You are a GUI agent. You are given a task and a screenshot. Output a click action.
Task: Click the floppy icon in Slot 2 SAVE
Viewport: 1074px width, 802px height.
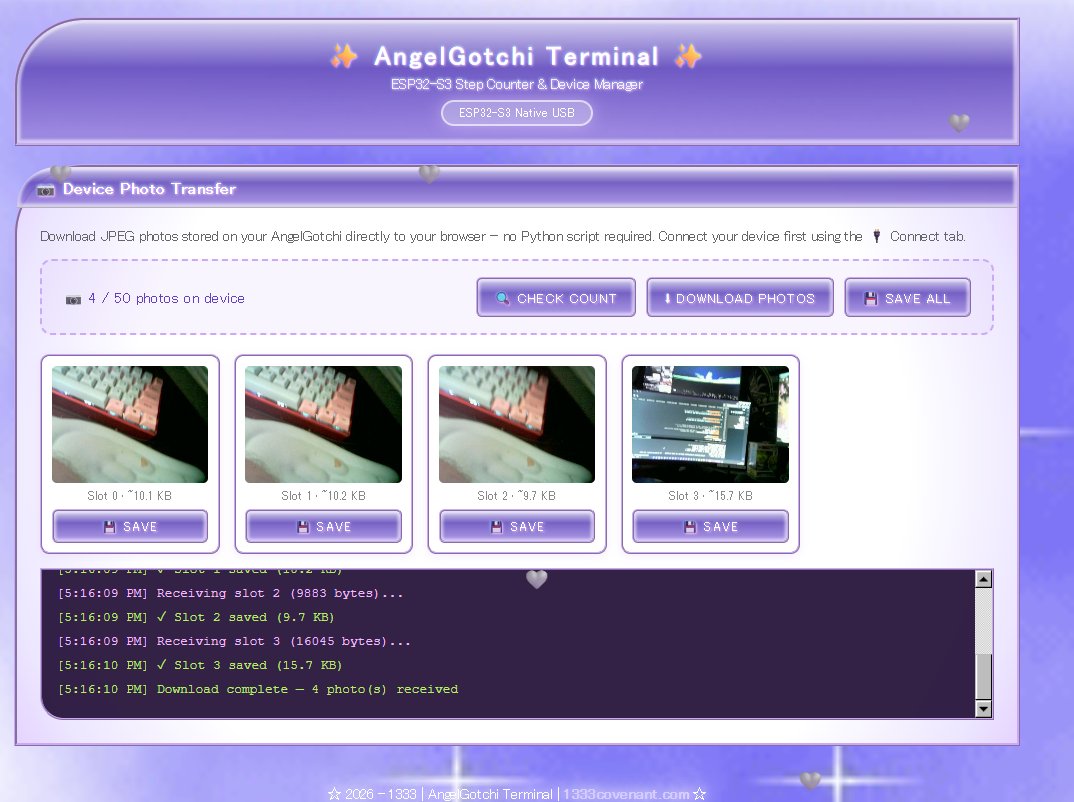497,527
